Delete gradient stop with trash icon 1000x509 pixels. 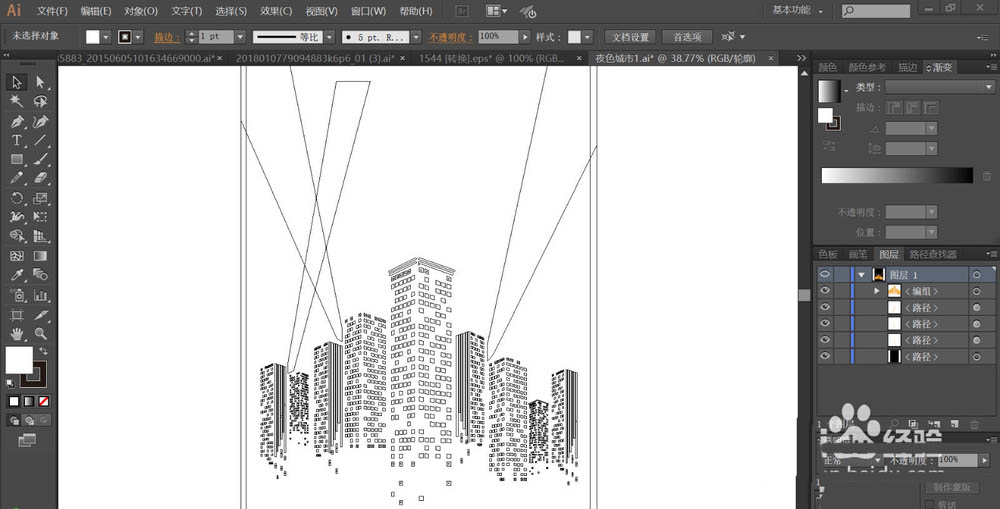[987, 176]
